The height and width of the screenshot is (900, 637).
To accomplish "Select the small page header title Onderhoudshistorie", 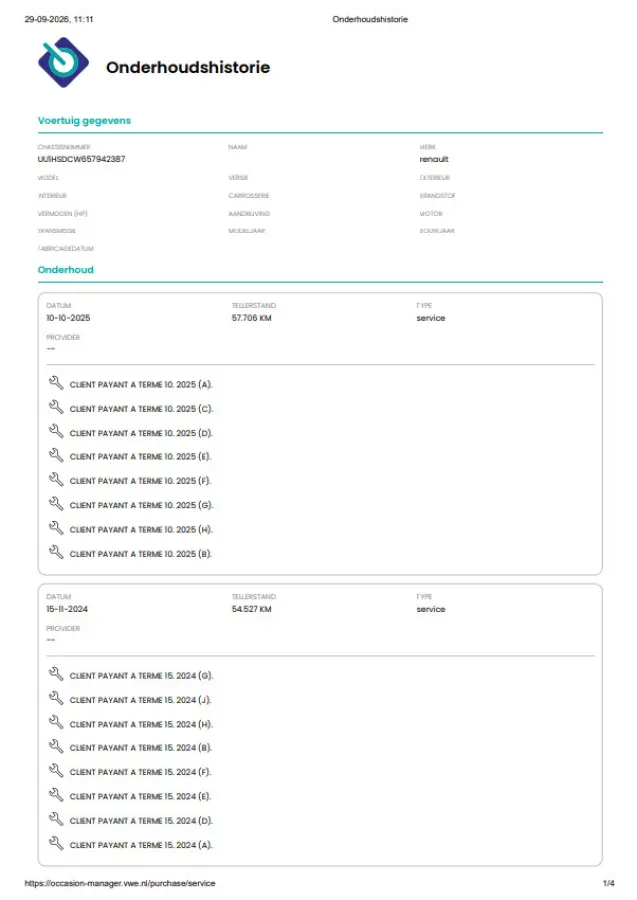I will click(370, 19).
